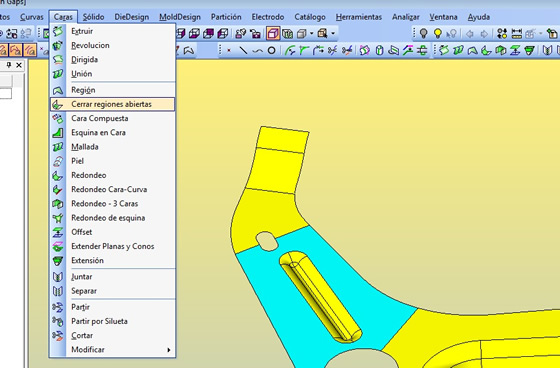Viewport: 560px width, 368px height.
Task: Toggle the highlighted wireframe display mode
Action: tap(273, 34)
